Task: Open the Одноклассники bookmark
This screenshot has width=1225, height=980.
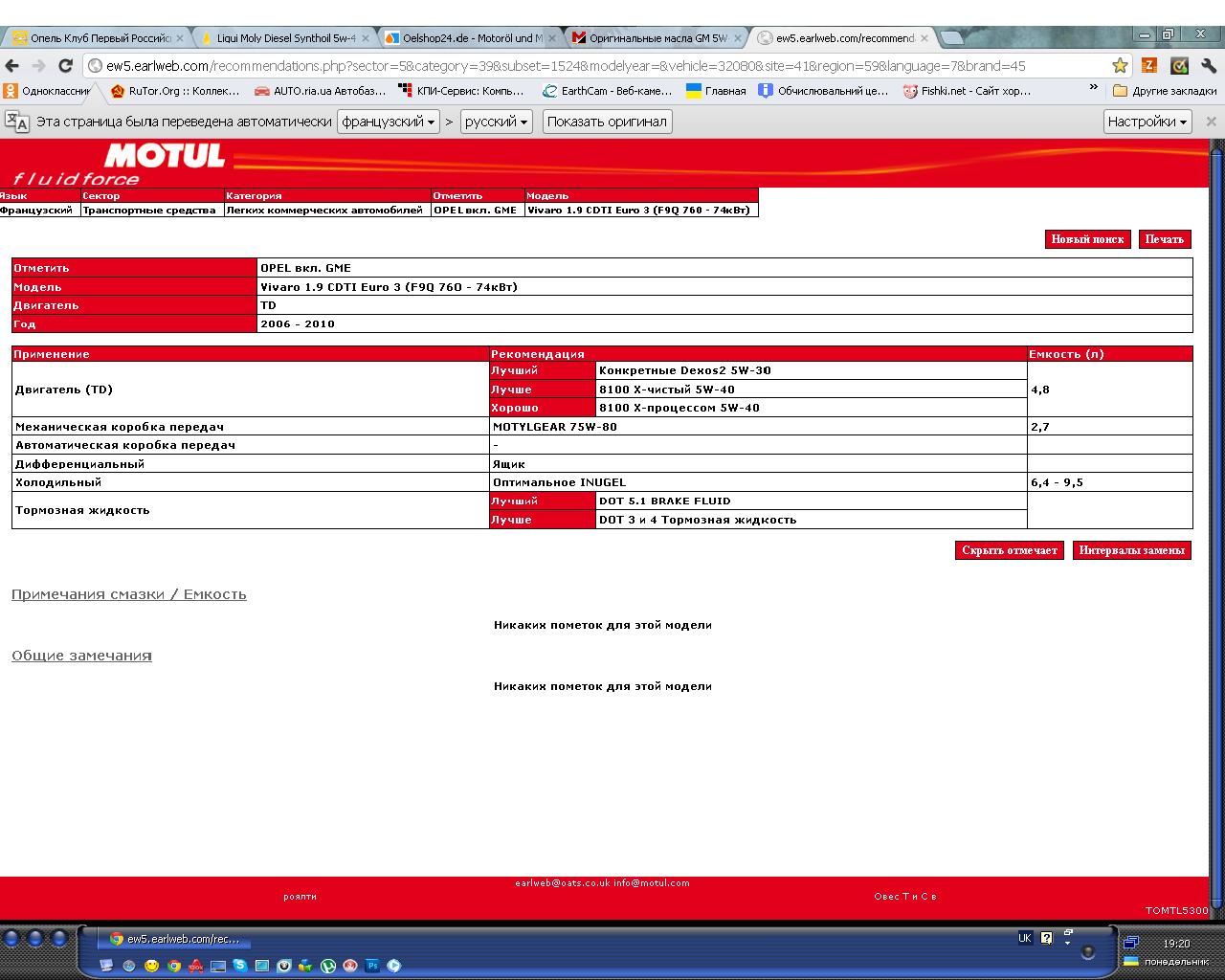Action: pyautogui.click(x=46, y=91)
